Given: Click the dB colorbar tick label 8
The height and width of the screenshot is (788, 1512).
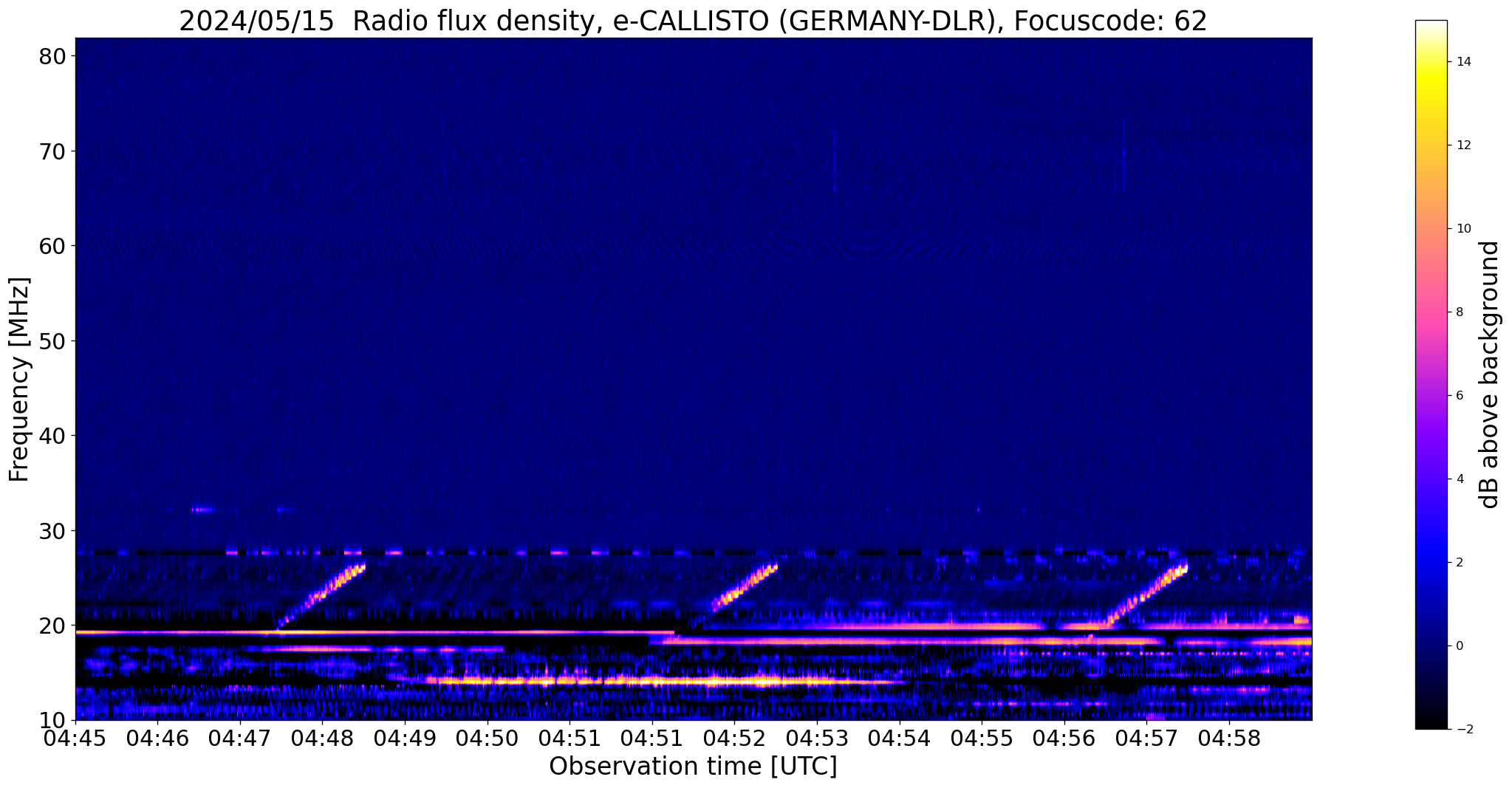Looking at the screenshot, I should point(1460,312).
